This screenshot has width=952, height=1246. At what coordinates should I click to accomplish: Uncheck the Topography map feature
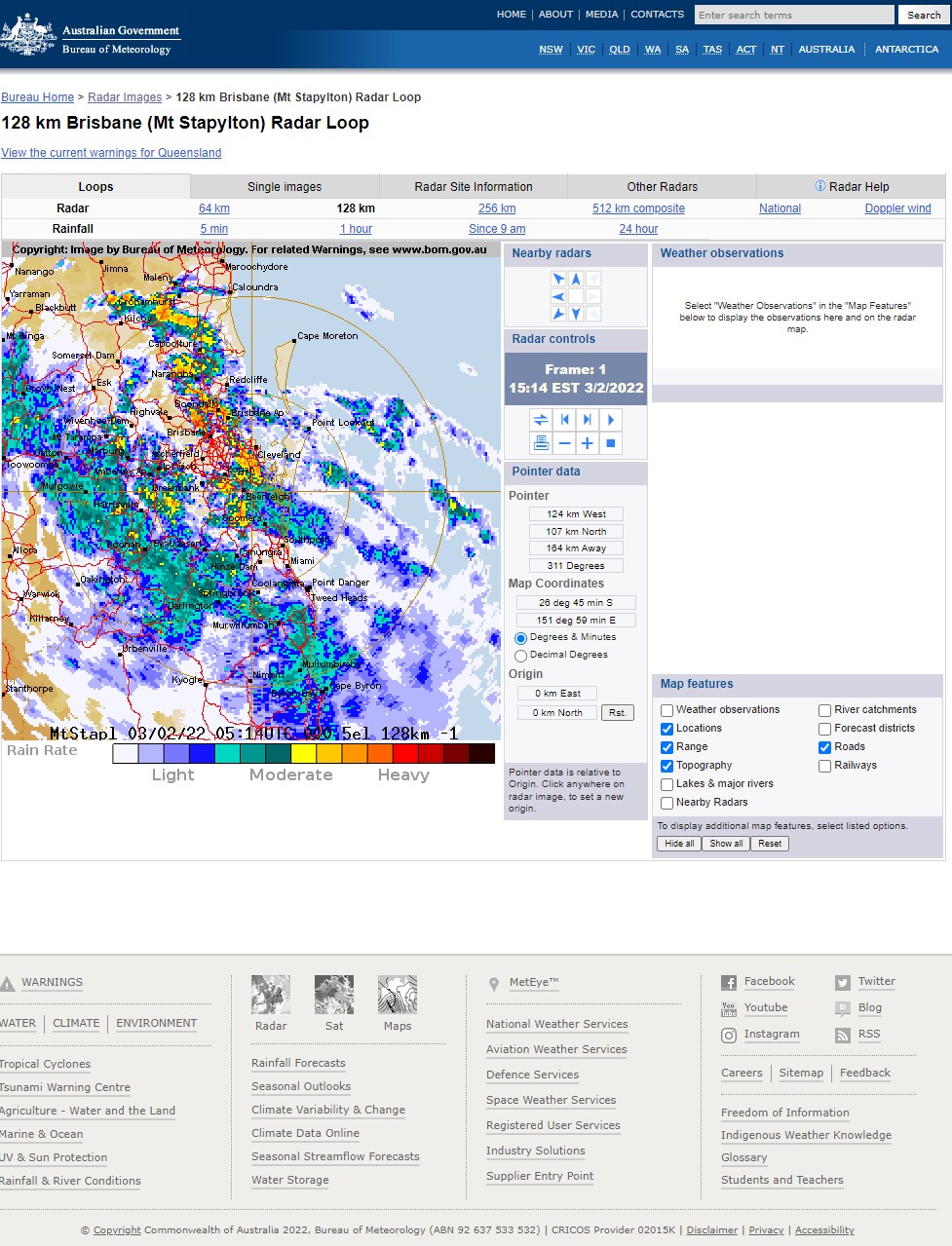click(x=667, y=766)
